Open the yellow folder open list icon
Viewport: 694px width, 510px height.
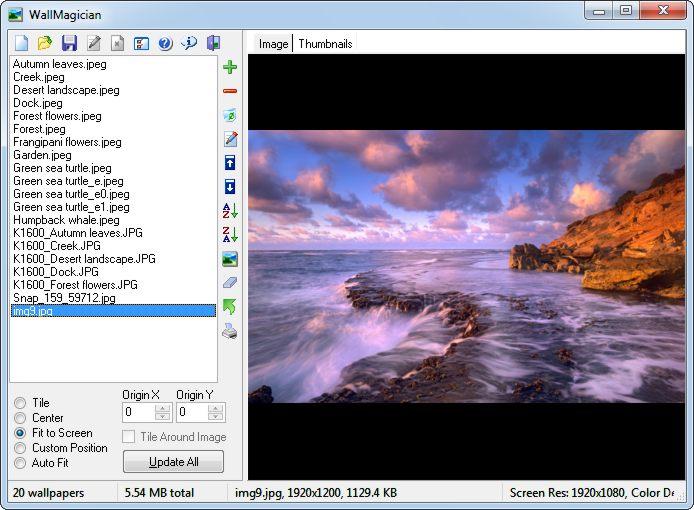pyautogui.click(x=45, y=43)
